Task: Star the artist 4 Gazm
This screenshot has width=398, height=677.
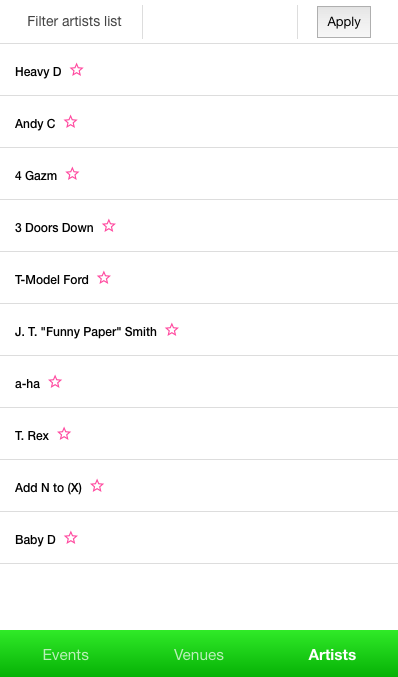Action: (x=73, y=174)
